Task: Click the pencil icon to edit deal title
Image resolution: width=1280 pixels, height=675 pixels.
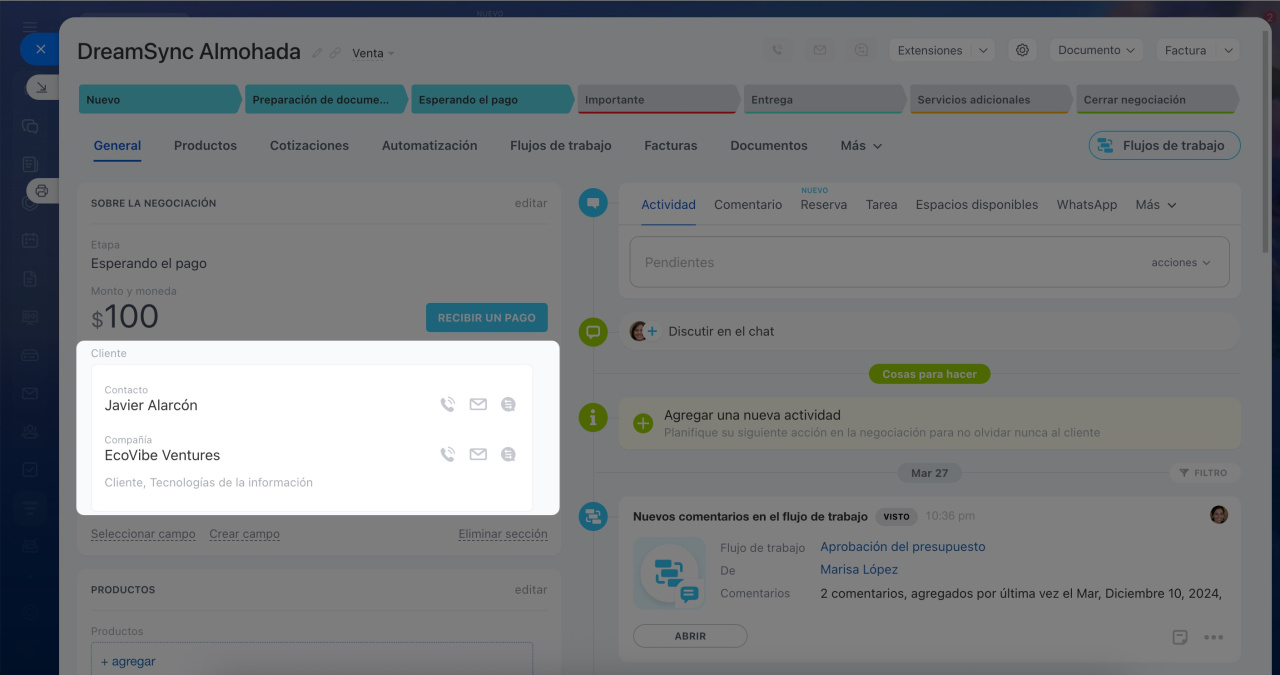Action: pyautogui.click(x=317, y=53)
